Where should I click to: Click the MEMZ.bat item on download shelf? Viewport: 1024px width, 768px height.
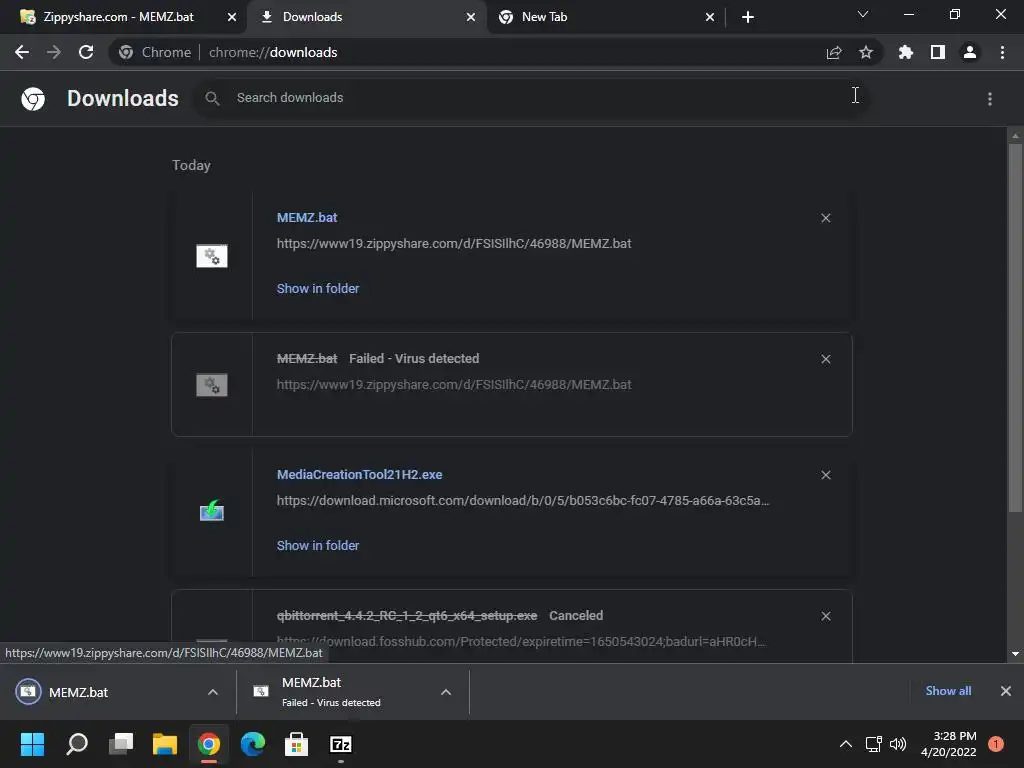[78, 692]
